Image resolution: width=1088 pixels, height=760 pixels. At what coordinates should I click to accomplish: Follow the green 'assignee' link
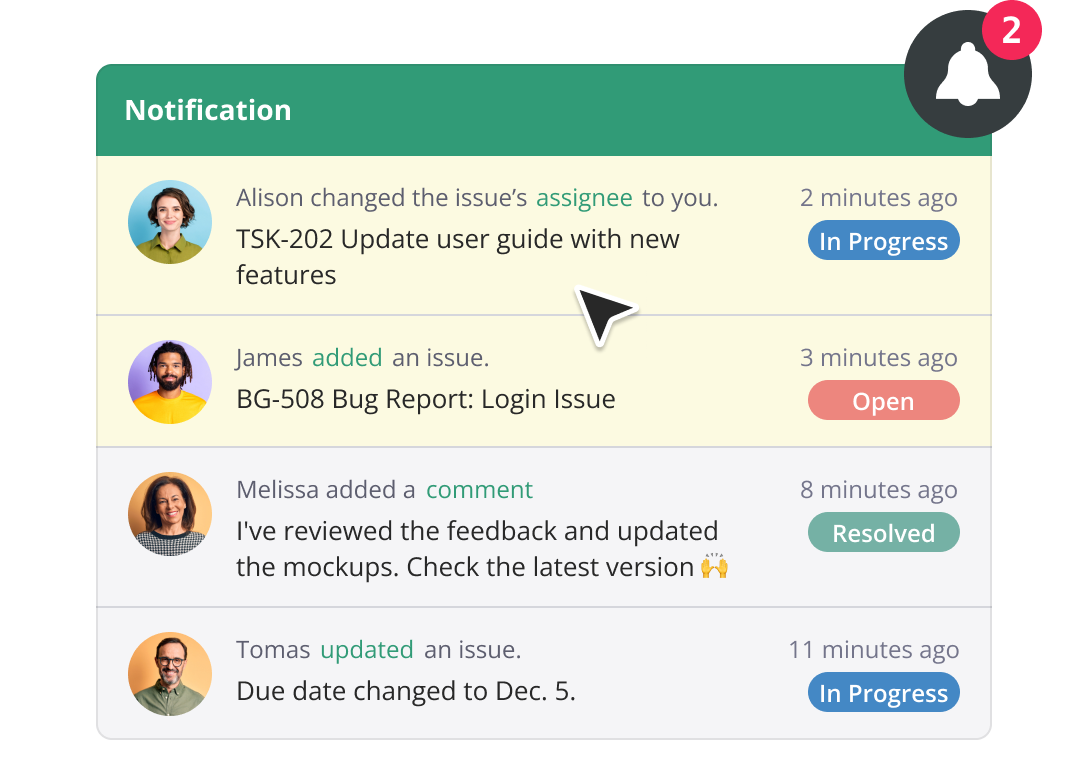click(x=584, y=198)
